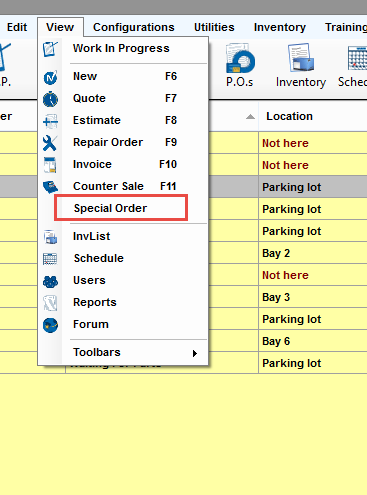The image size is (367, 495).
Task: Open the Schedule calendar toolbar button
Action: 353,65
